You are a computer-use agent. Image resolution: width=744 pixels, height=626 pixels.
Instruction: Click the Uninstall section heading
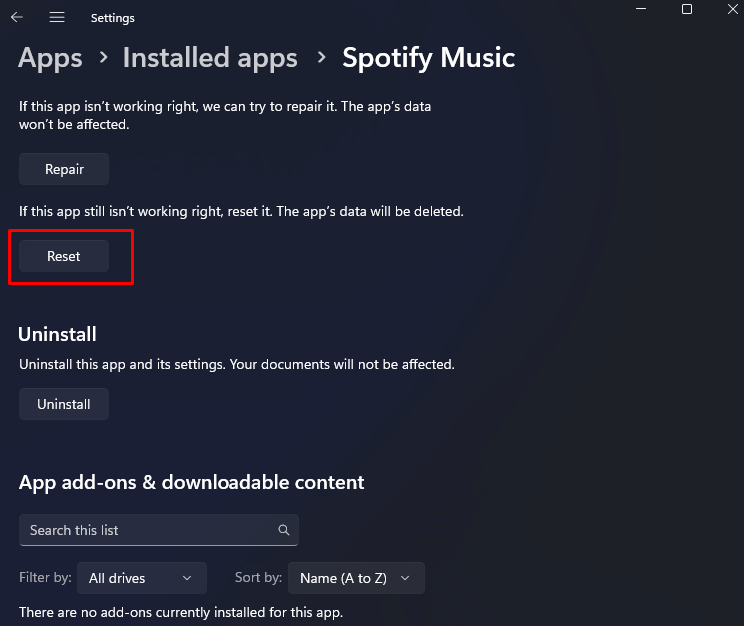(x=57, y=334)
